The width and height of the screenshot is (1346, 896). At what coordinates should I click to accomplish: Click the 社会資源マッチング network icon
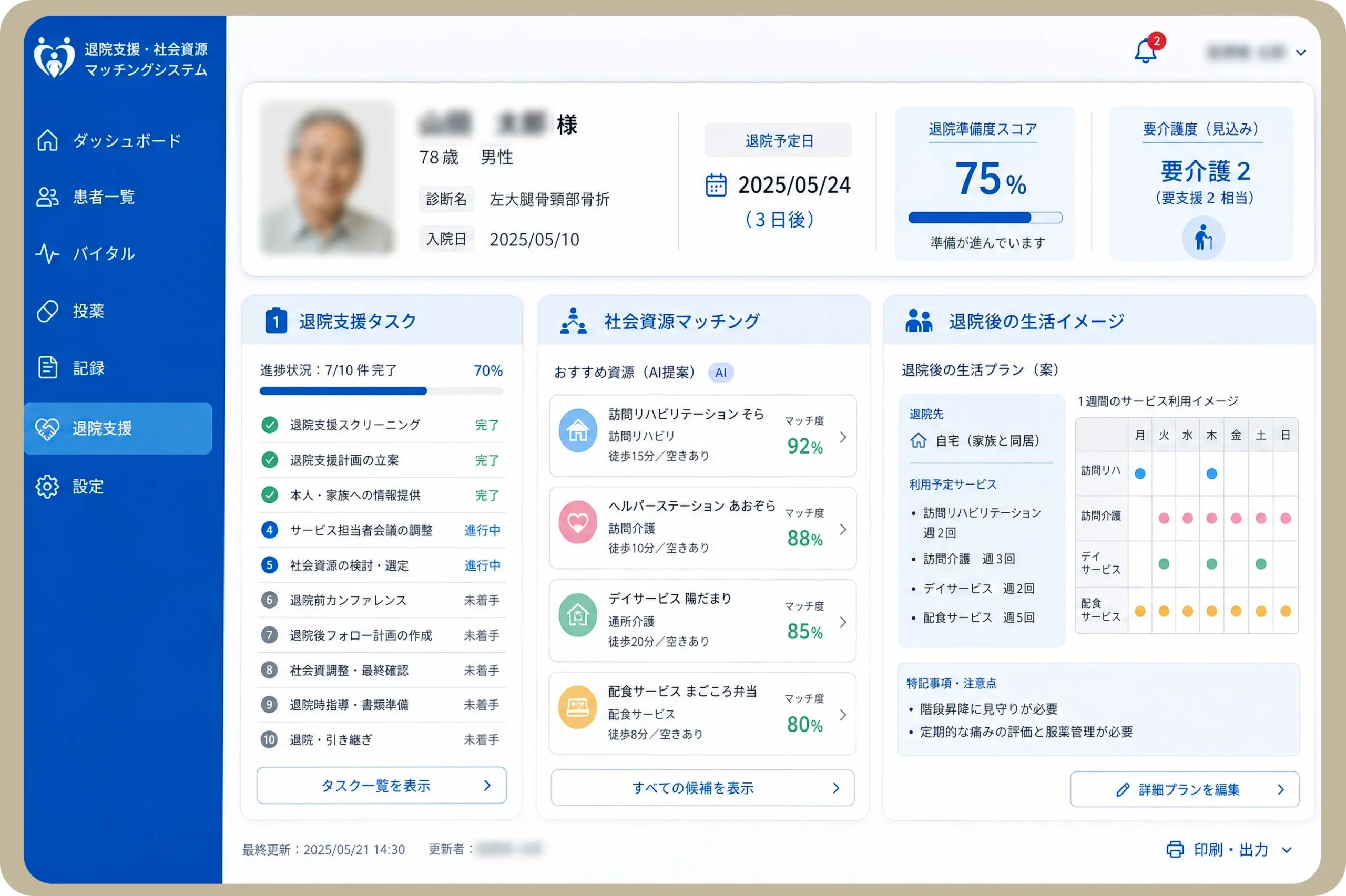tap(573, 321)
